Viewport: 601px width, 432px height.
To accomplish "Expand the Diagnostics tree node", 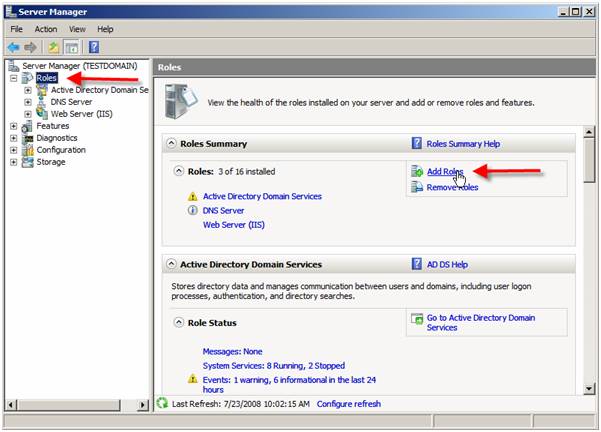I will tap(14, 138).
